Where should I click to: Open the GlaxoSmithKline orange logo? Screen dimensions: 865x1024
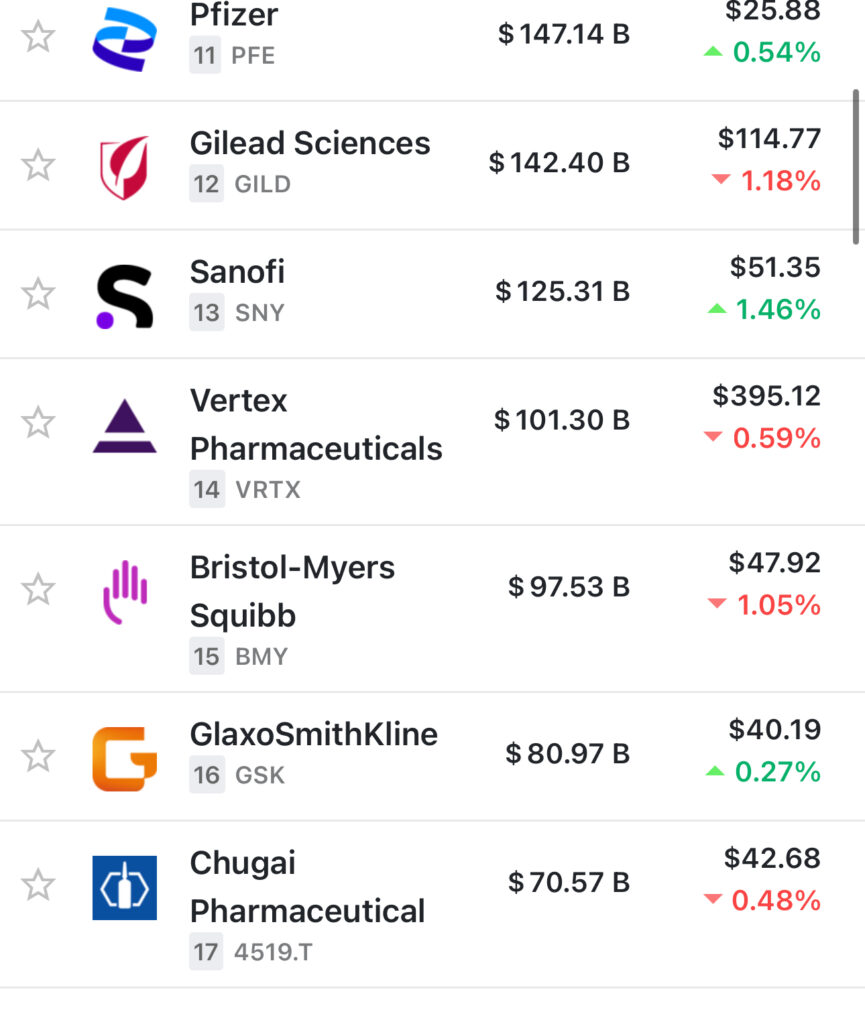pyautogui.click(x=124, y=758)
